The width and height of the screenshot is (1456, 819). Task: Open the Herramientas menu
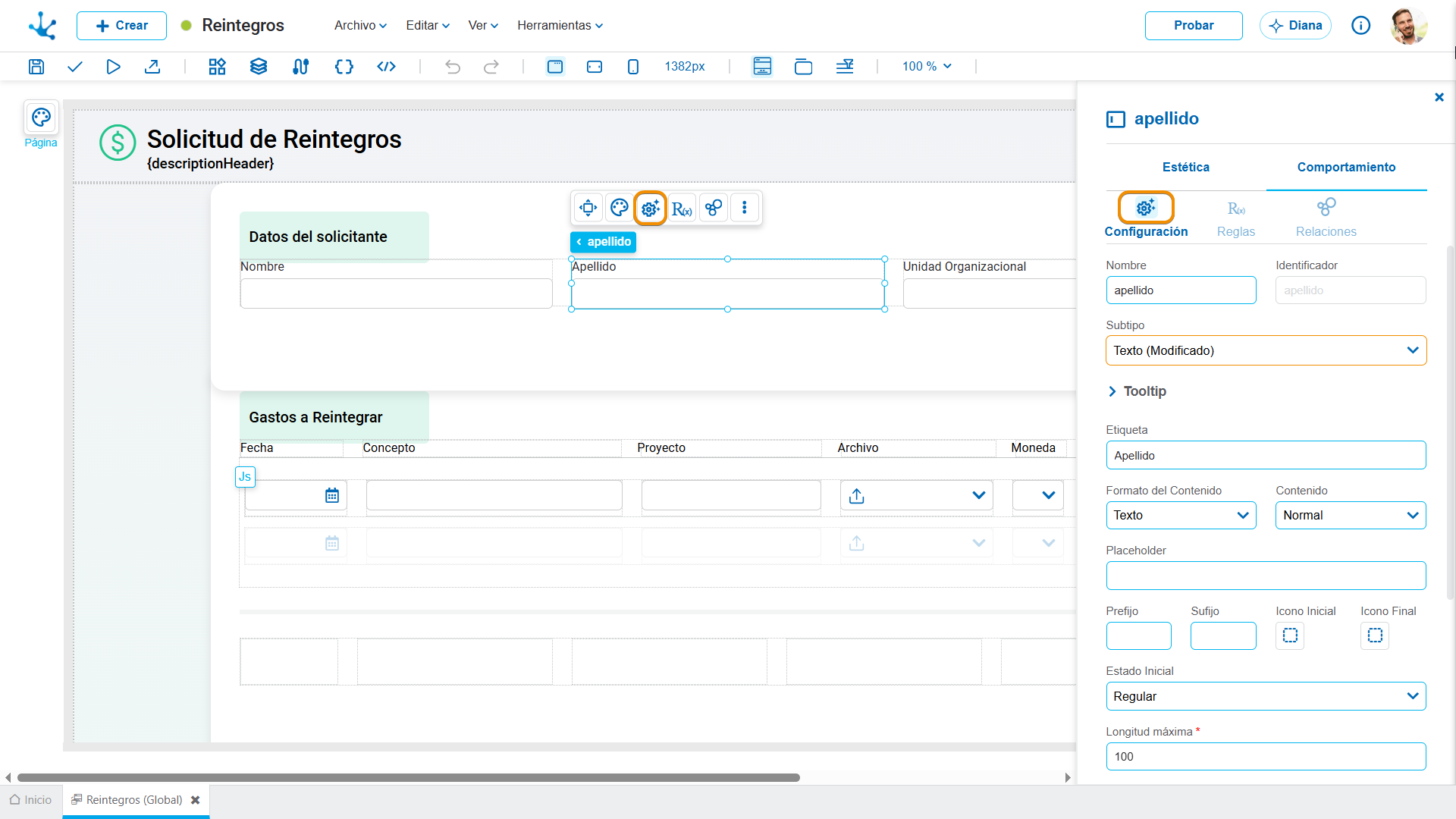tap(560, 25)
